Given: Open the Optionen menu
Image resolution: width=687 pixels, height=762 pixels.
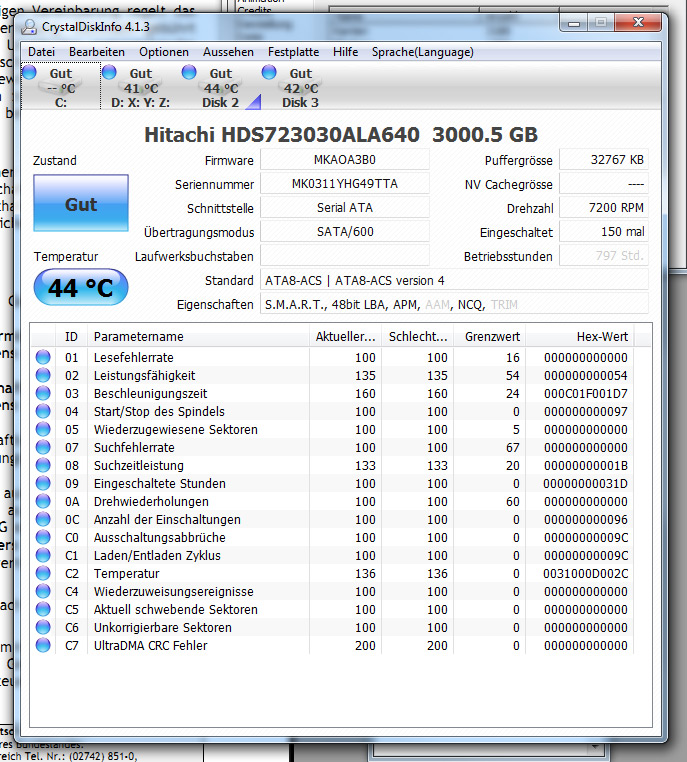Looking at the screenshot, I should (x=164, y=52).
